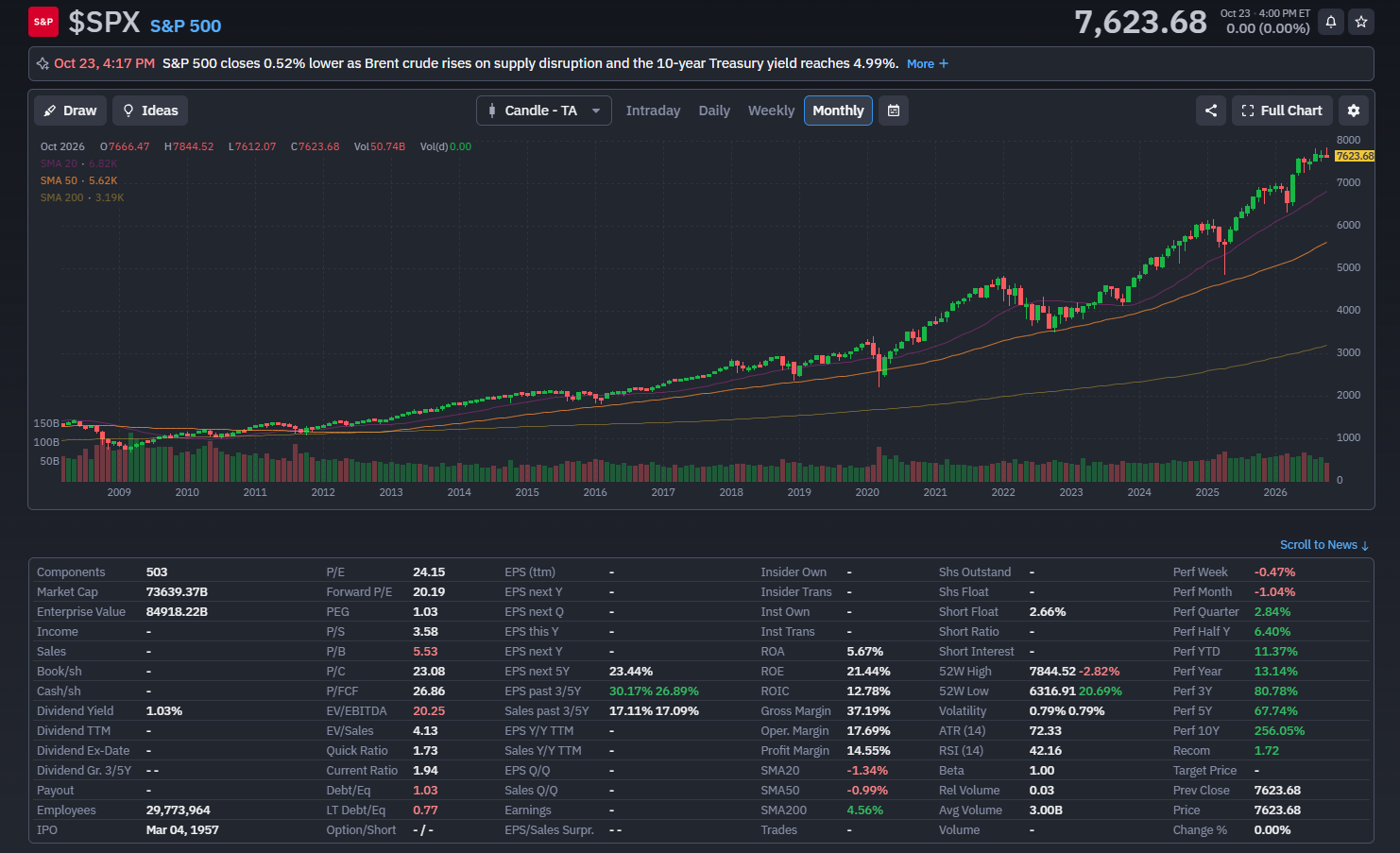Click the news sparkle icon beside Oct 23
The width and height of the screenshot is (1400, 853).
coord(43,64)
